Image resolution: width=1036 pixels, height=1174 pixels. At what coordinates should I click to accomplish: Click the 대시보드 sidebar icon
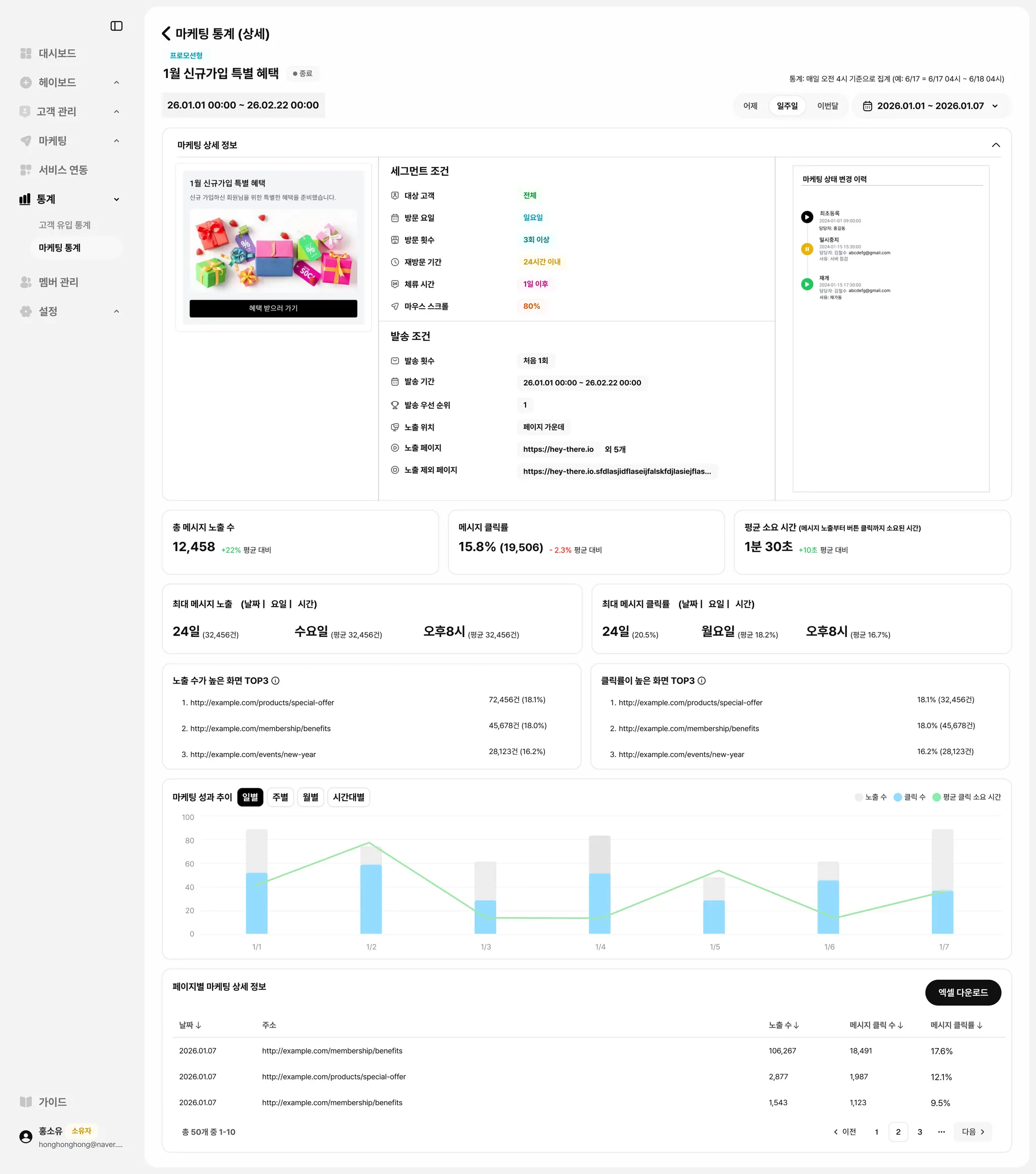pyautogui.click(x=26, y=54)
